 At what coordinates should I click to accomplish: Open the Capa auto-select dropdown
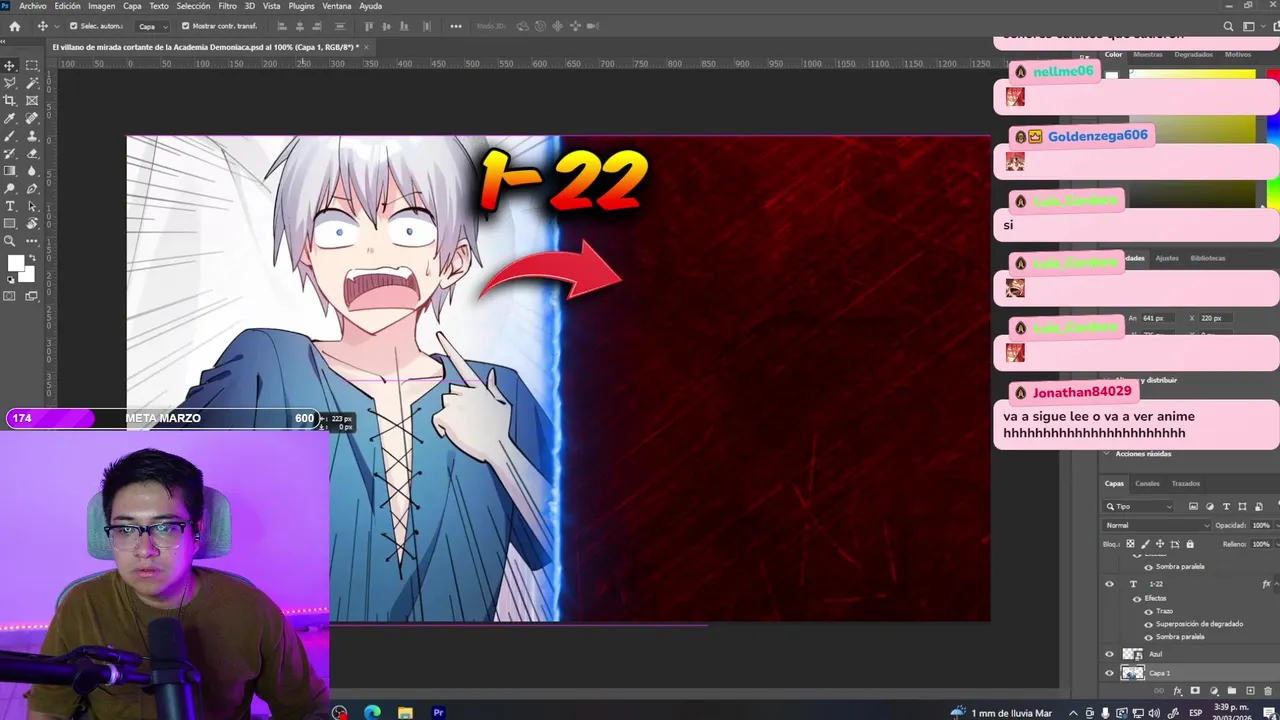coord(150,26)
